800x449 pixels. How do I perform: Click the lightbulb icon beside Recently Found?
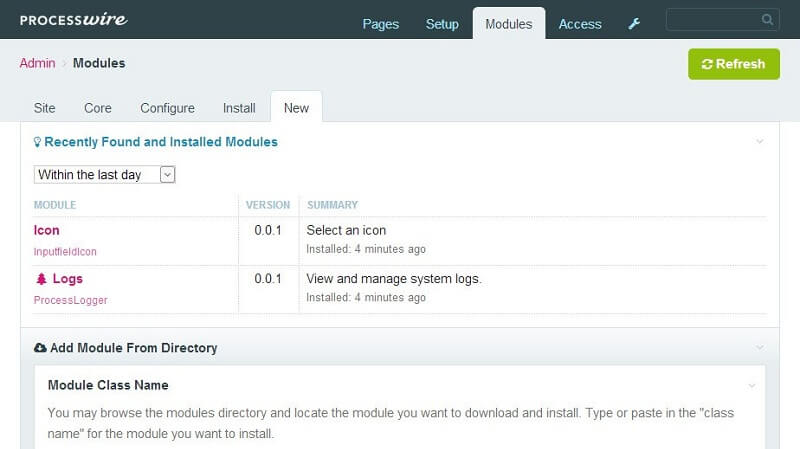37,142
